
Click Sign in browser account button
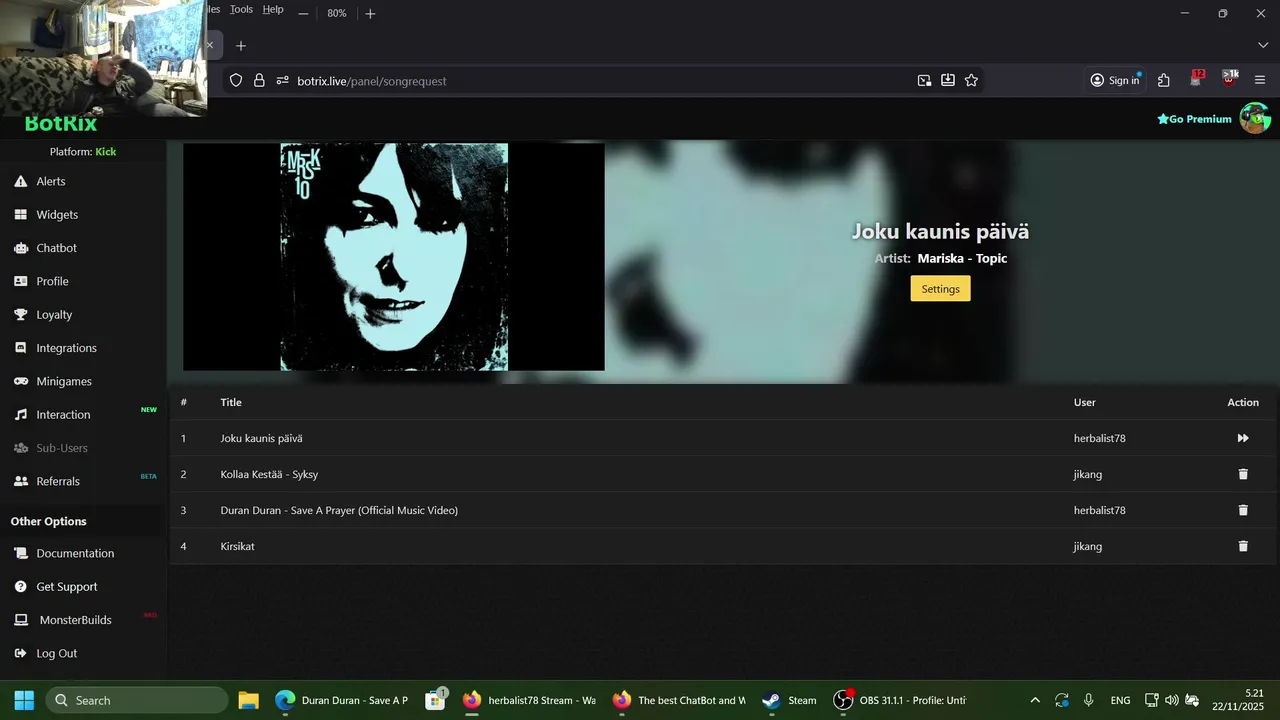click(1115, 81)
